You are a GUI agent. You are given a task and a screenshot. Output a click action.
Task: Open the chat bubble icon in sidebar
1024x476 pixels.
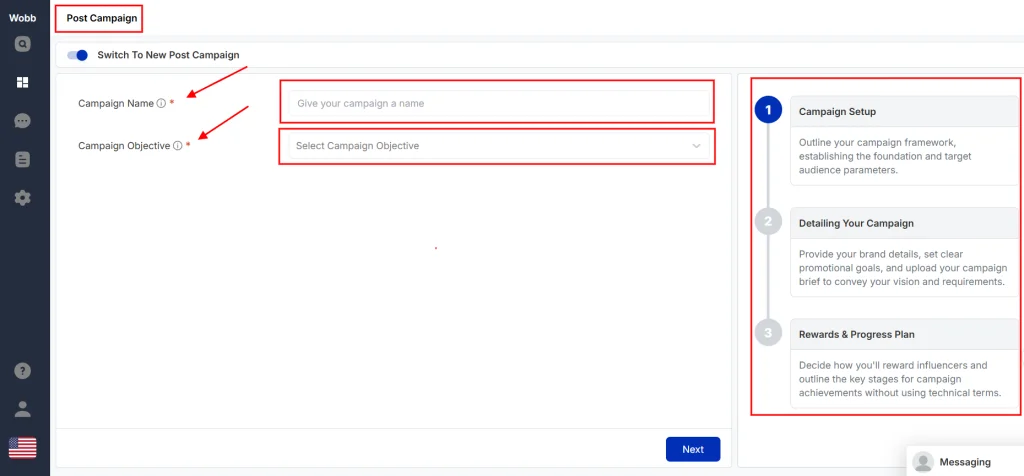(22, 121)
